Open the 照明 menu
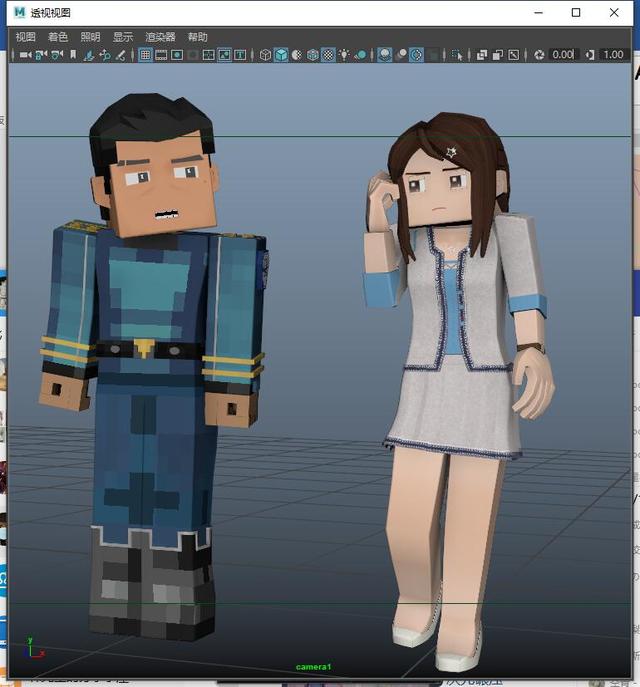Screen dimensions: 640x687 90,37
